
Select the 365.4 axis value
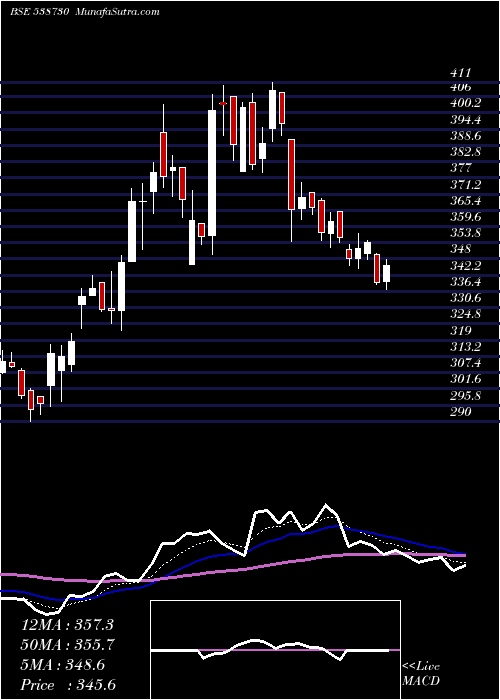(x=466, y=200)
